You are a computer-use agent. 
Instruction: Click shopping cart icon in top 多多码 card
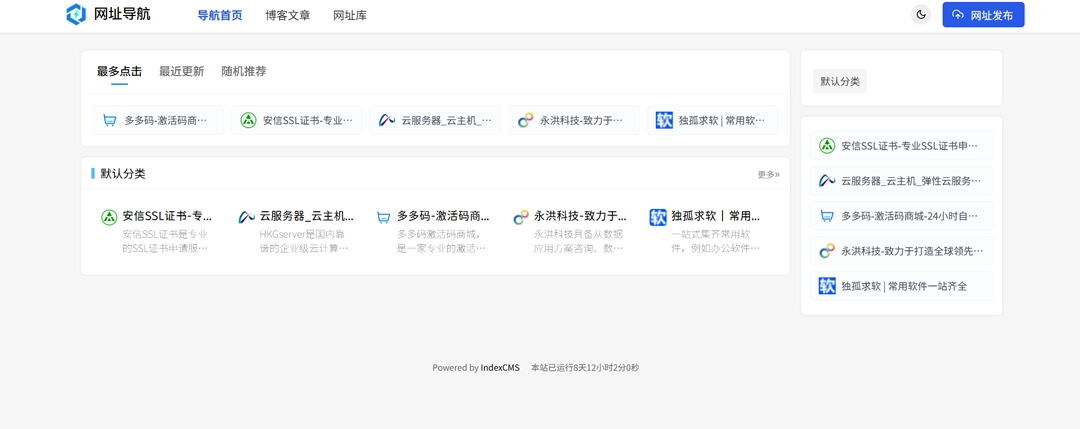(110, 121)
